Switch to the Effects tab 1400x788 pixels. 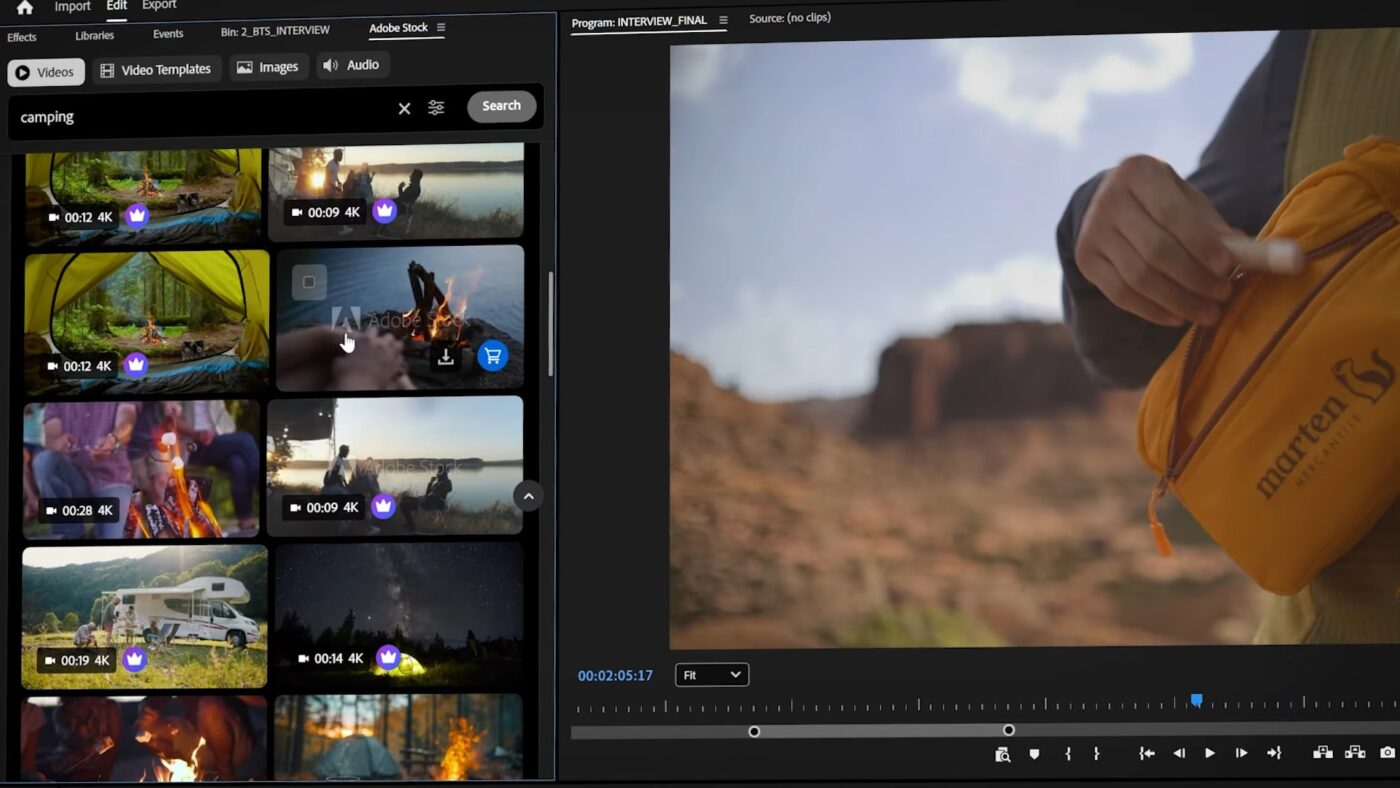22,37
